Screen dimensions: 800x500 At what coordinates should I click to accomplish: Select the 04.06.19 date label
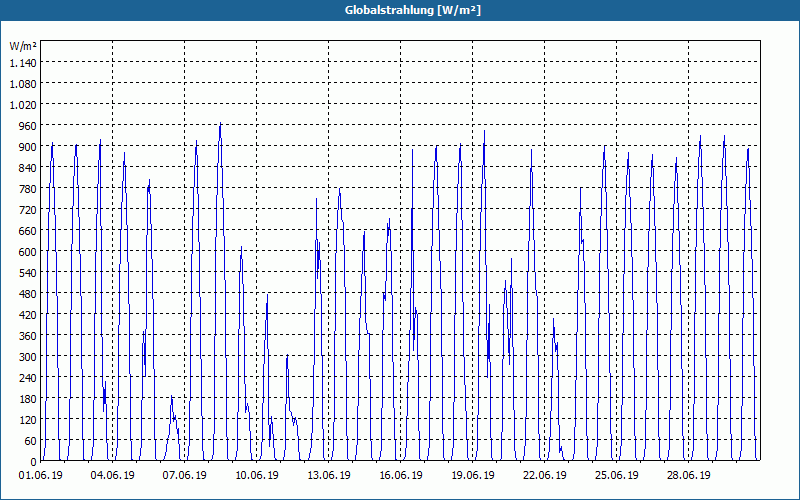113,475
